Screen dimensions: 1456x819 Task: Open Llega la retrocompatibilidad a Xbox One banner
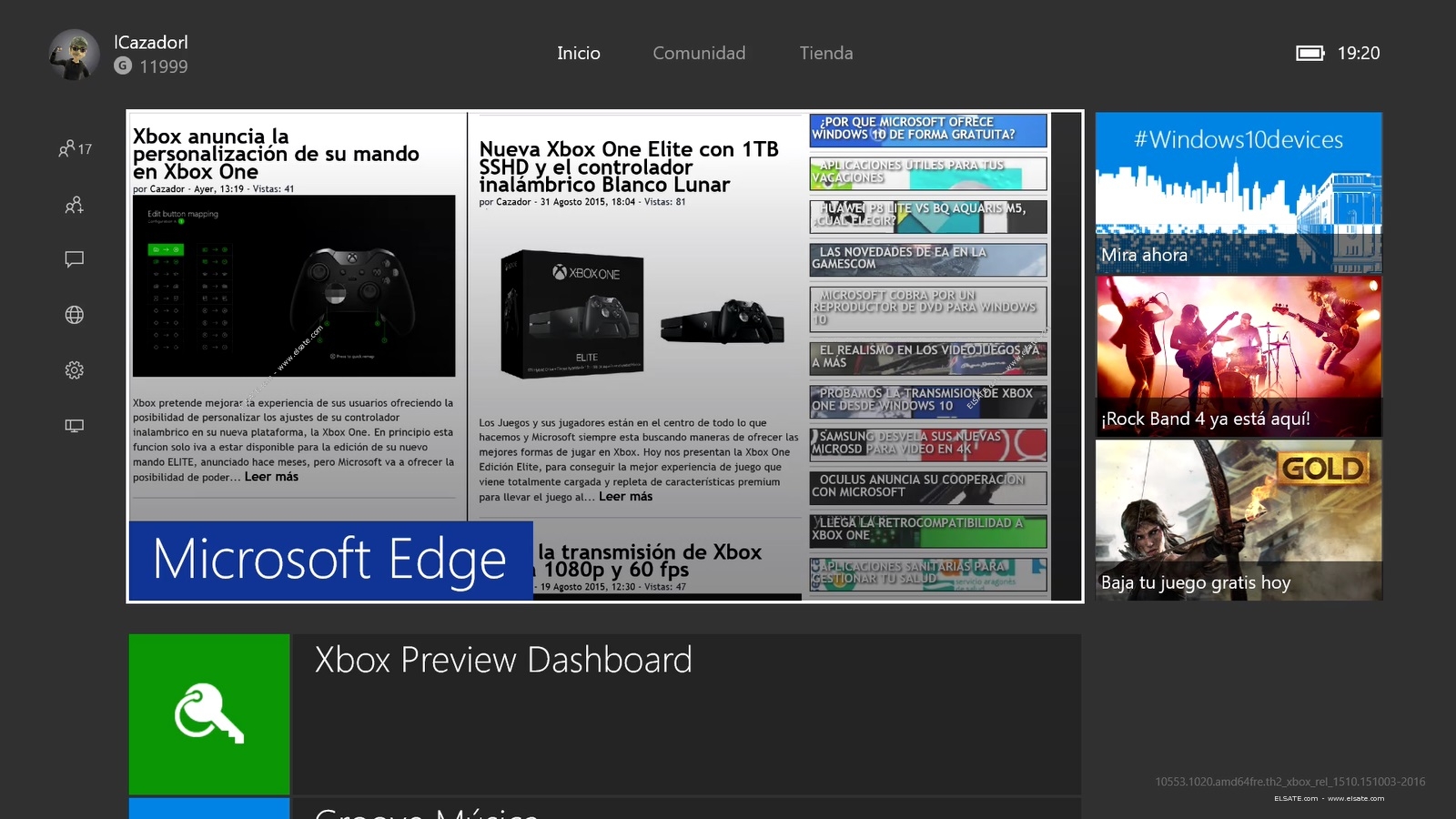(x=928, y=531)
